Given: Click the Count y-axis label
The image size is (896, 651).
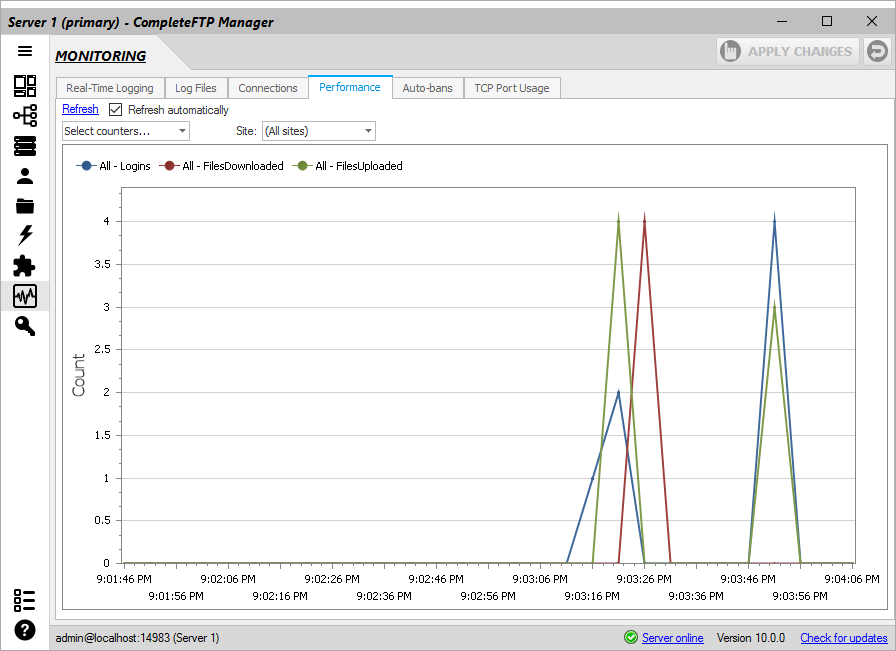Looking at the screenshot, I should coord(78,375).
